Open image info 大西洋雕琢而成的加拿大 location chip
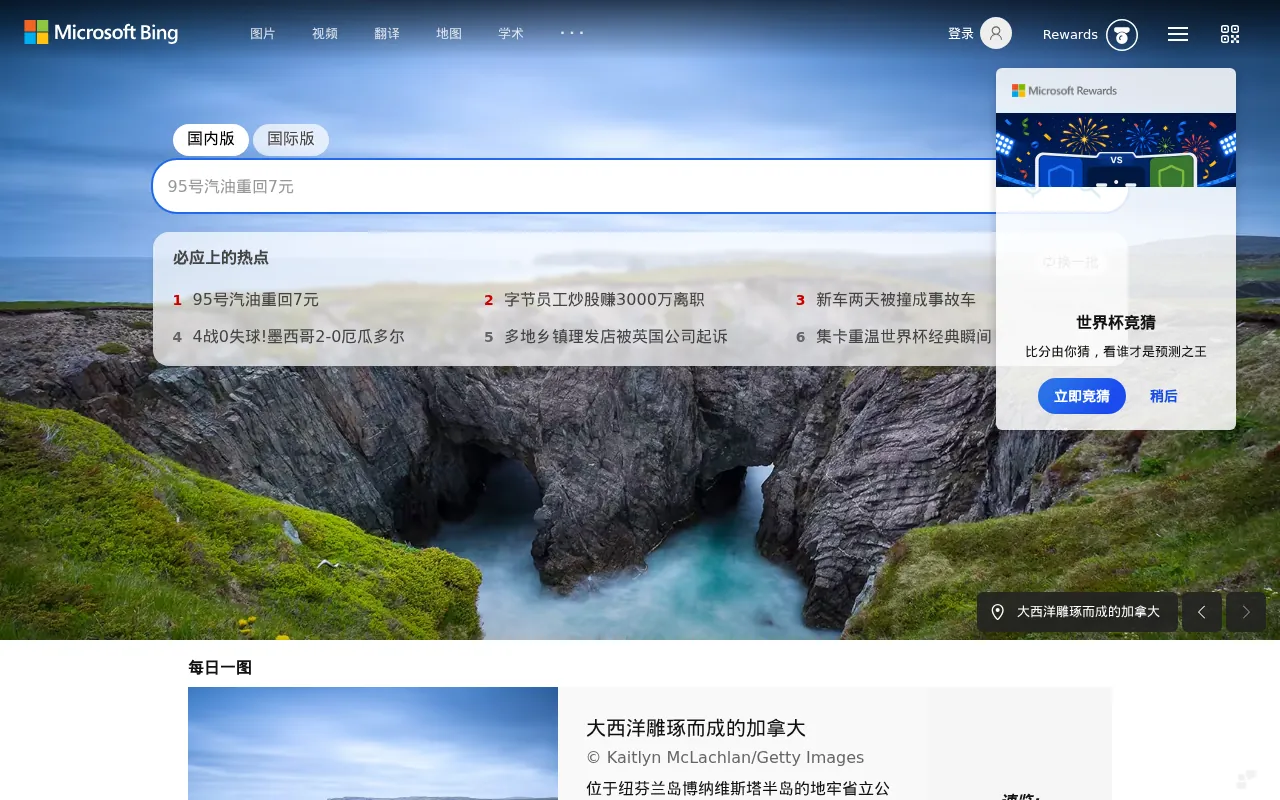This screenshot has width=1280, height=800. 1077,612
